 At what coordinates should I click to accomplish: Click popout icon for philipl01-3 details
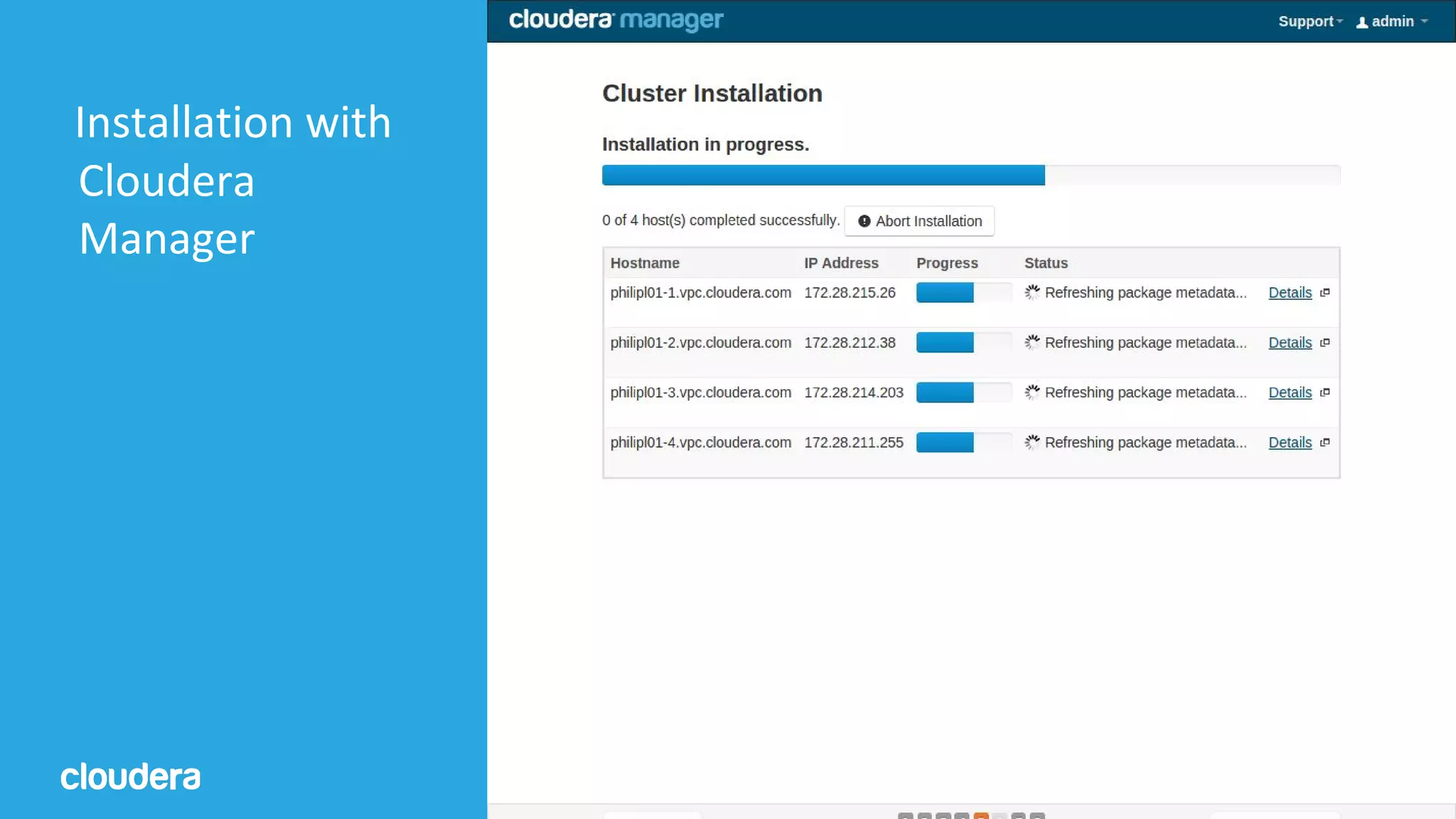1324,392
